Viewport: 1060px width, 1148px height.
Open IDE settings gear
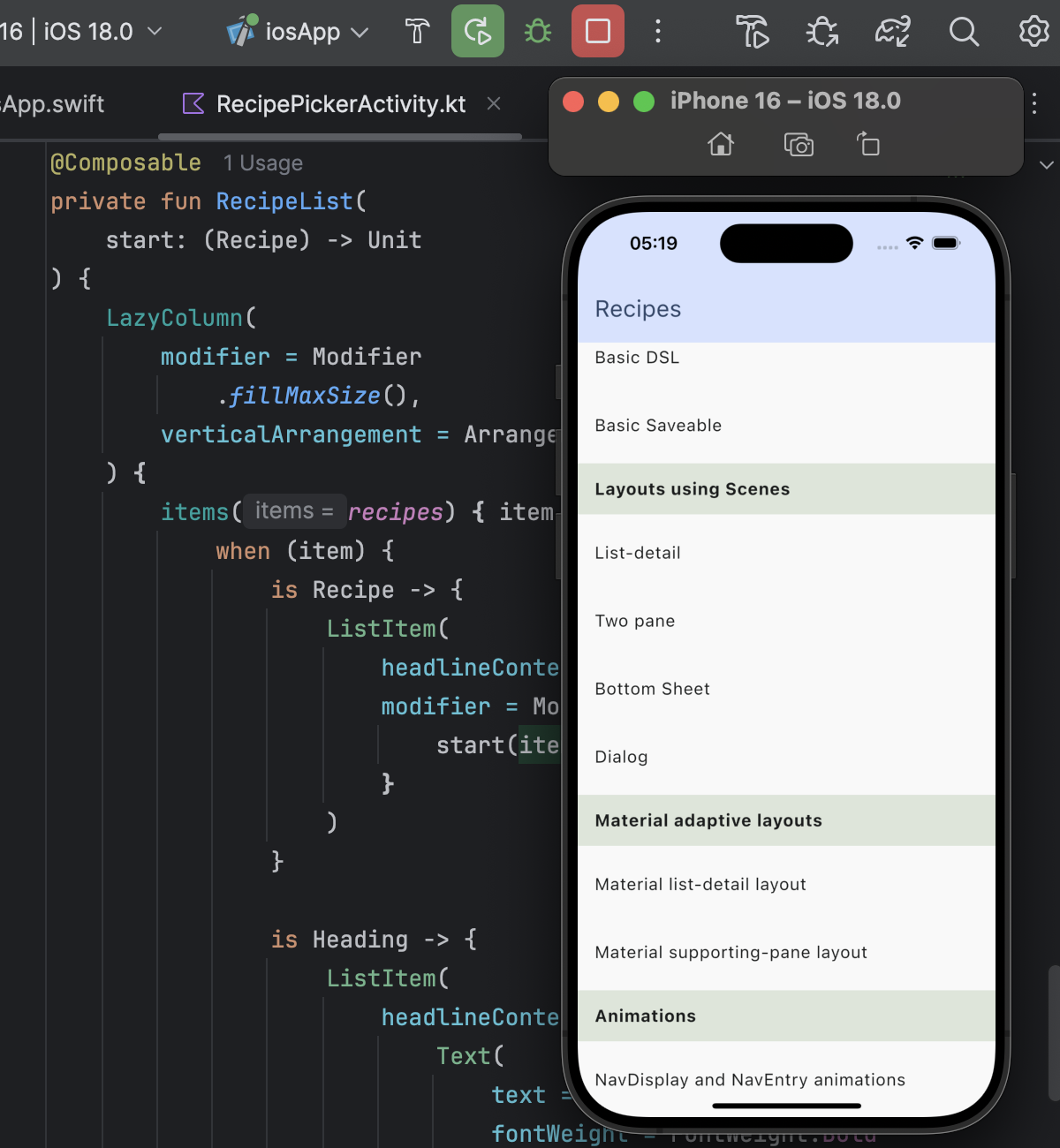pyautogui.click(x=1033, y=32)
